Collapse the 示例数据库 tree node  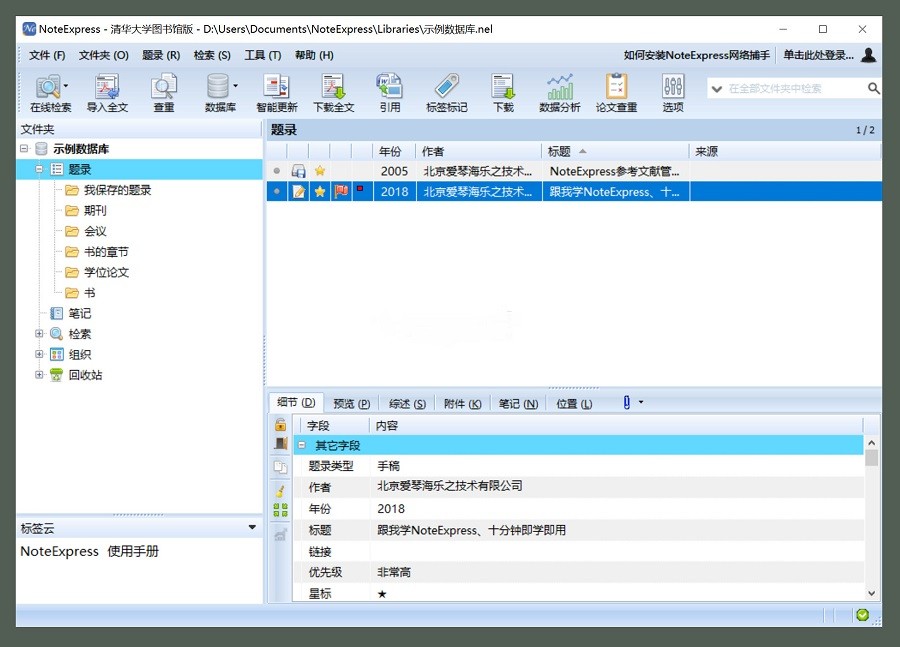[24, 149]
